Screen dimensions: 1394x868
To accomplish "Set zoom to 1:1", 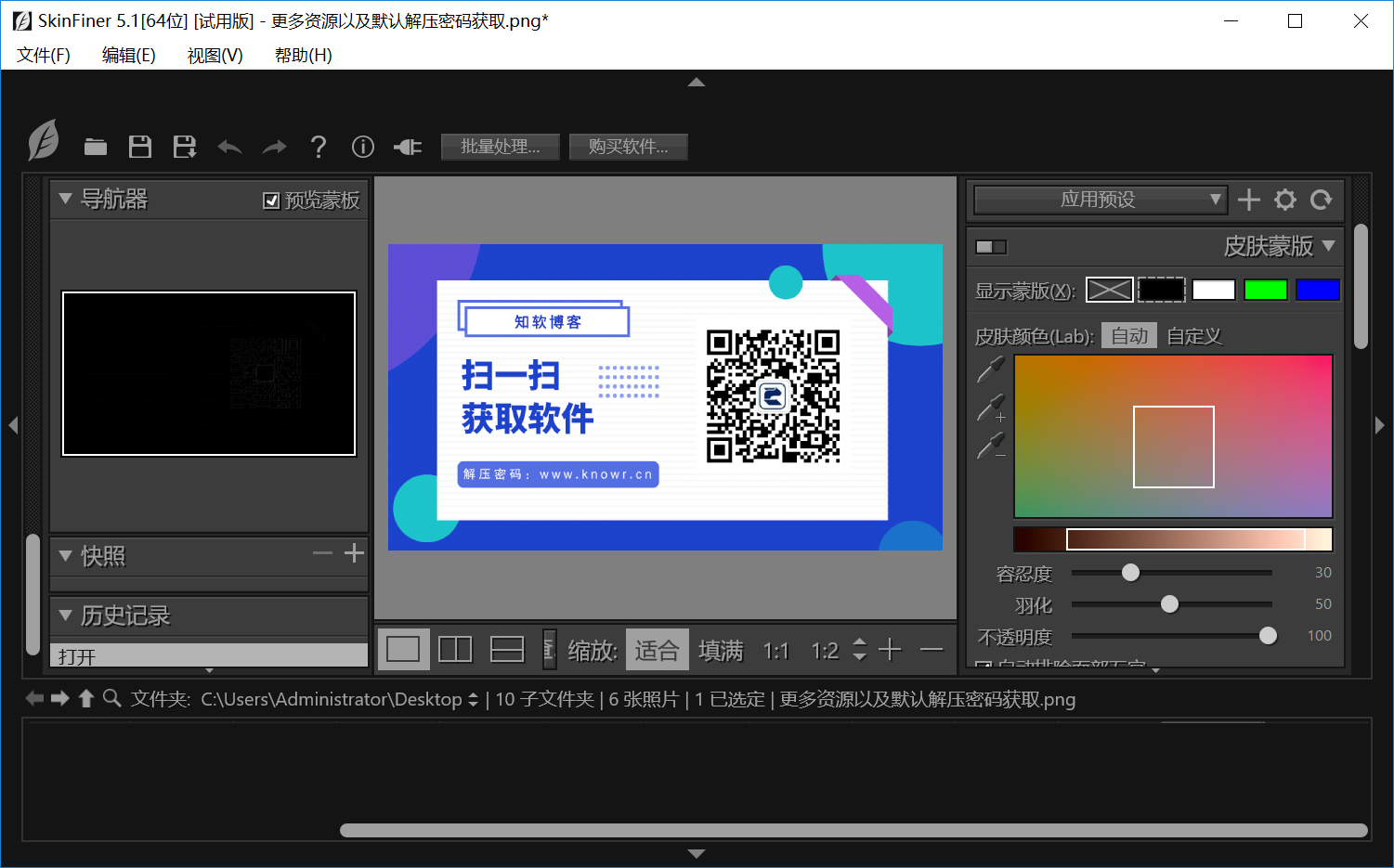I will (x=776, y=651).
